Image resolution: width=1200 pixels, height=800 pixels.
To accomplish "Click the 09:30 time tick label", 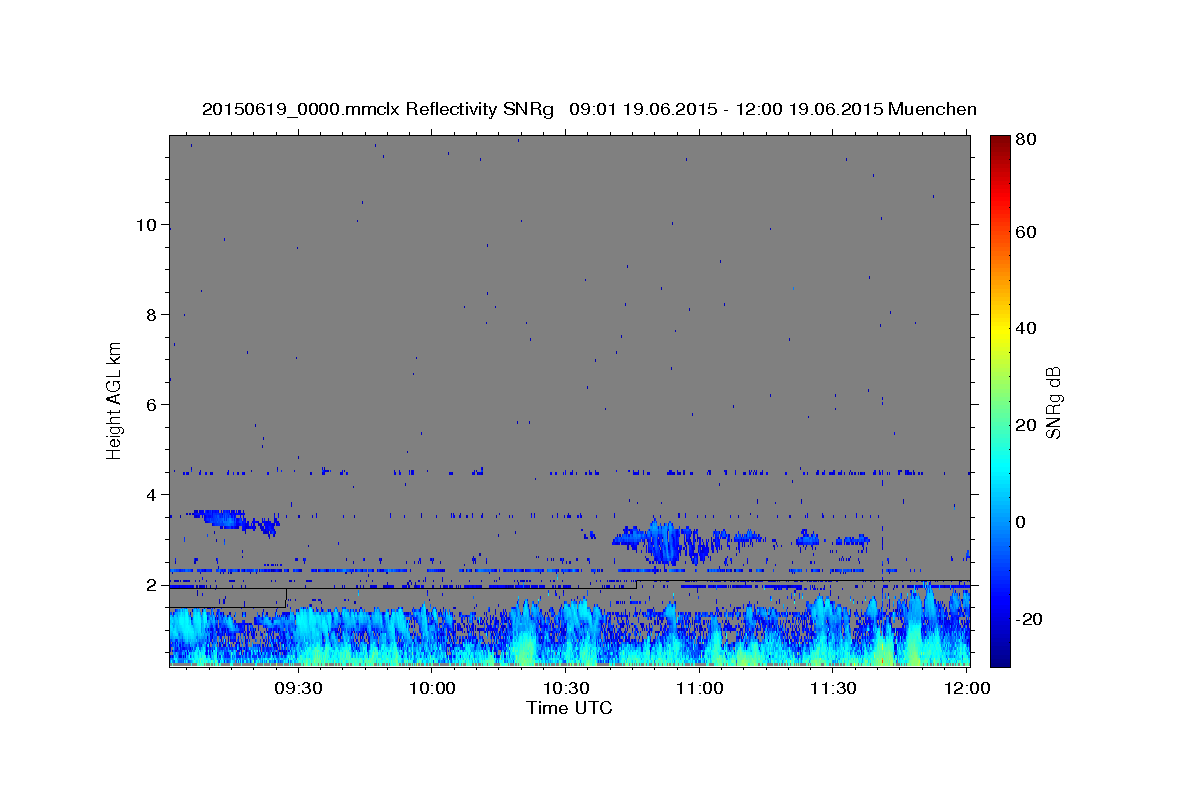I will (x=299, y=688).
